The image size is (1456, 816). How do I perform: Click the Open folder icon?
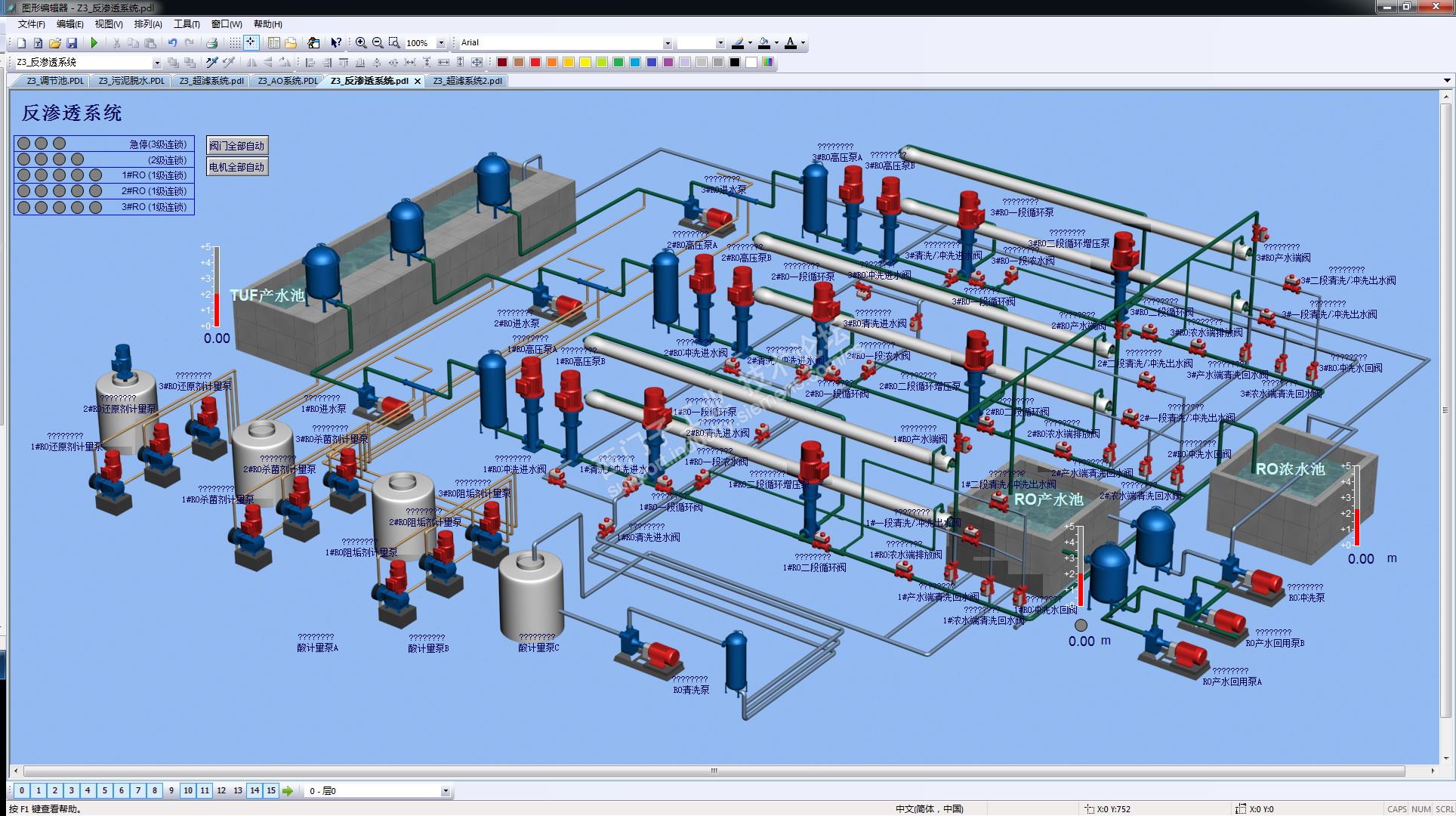[55, 43]
